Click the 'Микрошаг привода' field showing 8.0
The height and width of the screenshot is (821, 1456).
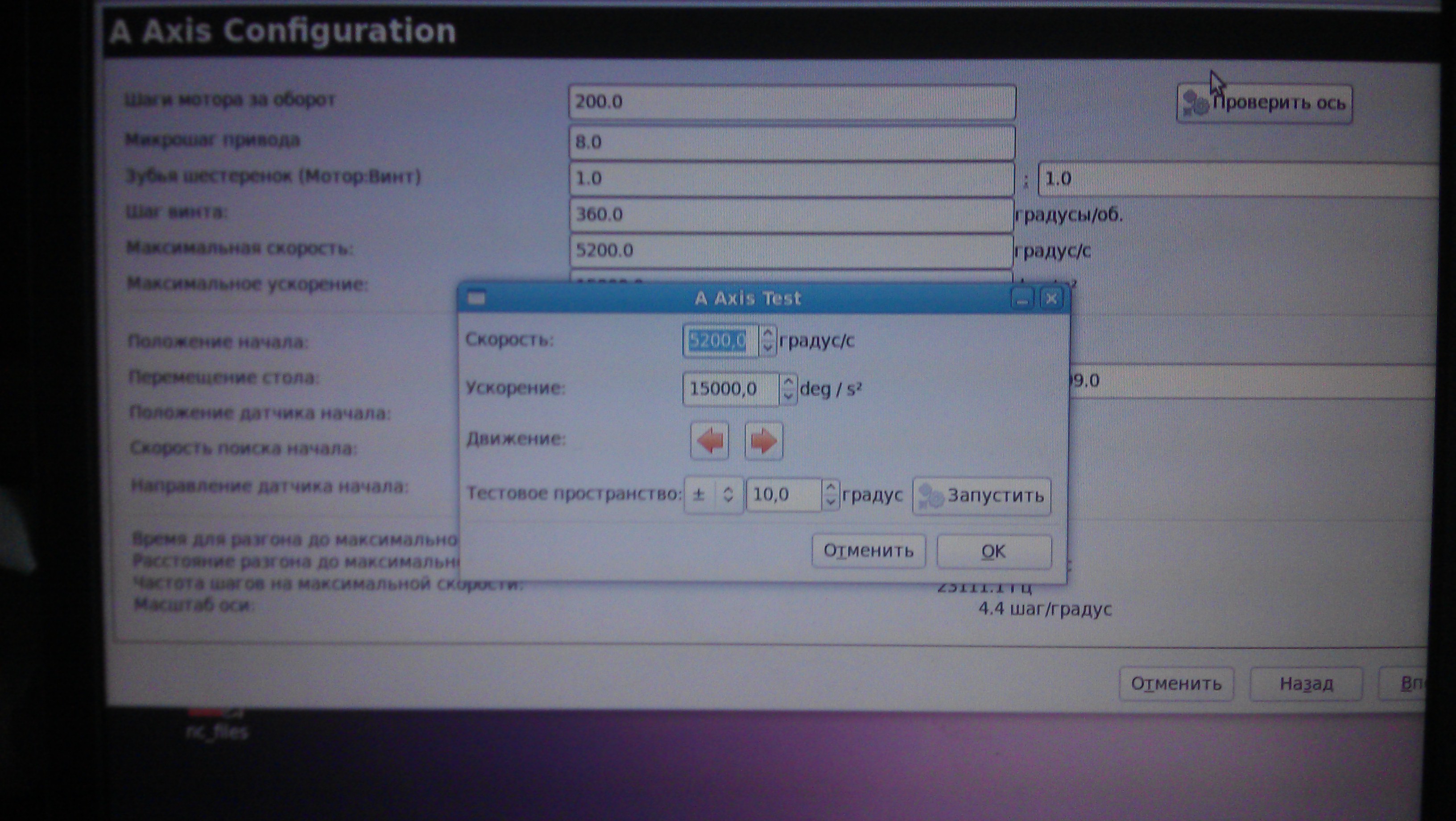point(791,142)
